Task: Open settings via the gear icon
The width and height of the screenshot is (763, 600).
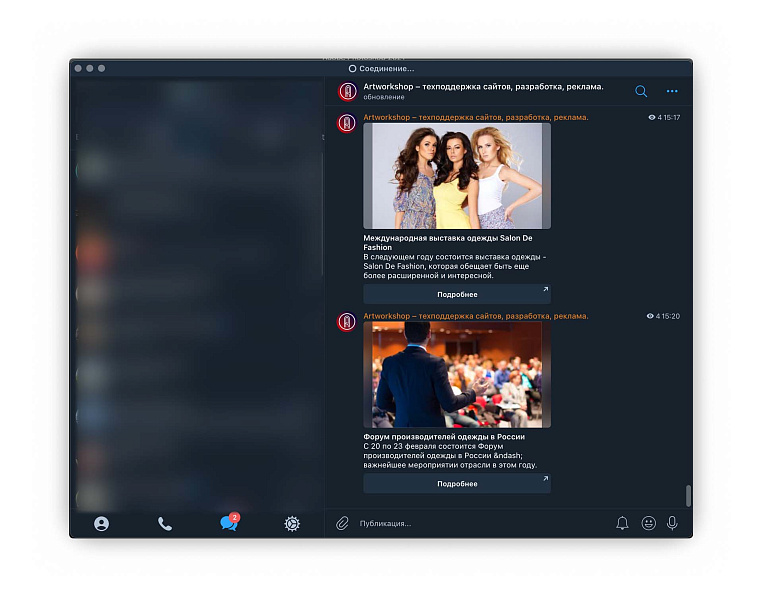Action: click(x=292, y=523)
